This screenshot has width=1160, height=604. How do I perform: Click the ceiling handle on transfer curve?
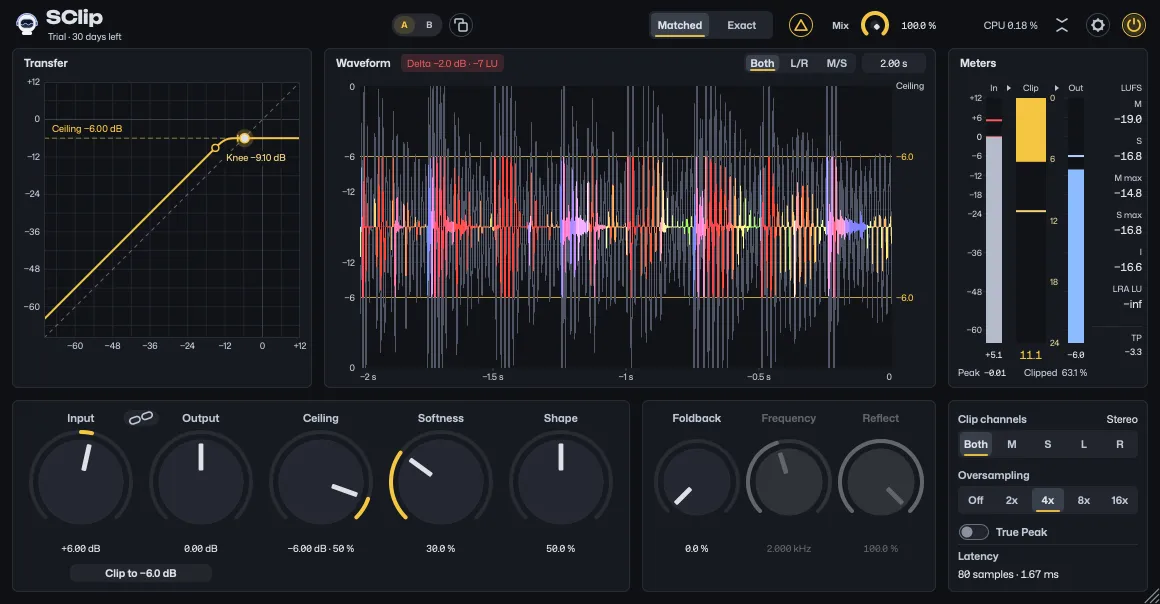(244, 138)
